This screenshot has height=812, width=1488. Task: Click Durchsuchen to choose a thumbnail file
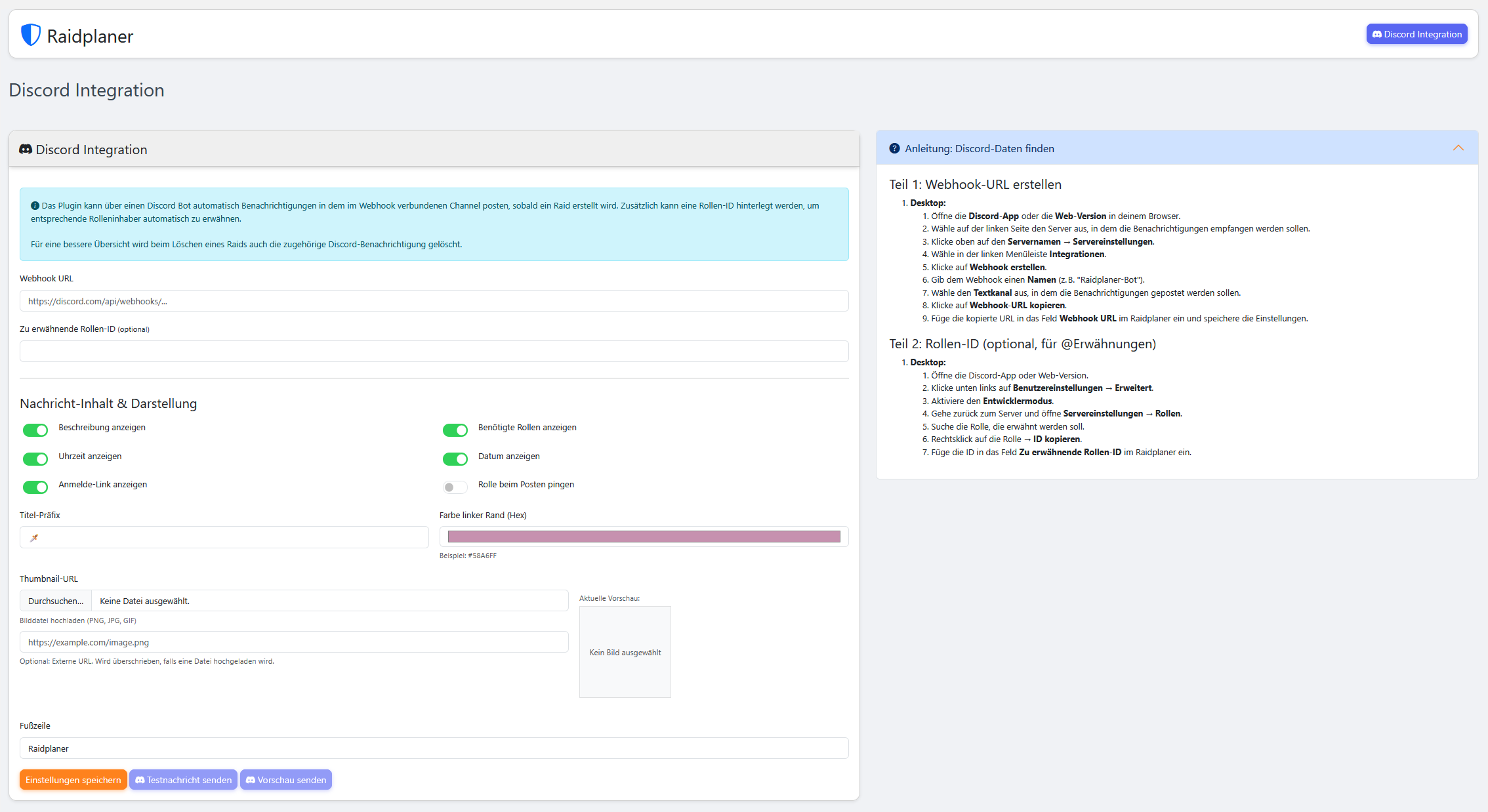(x=55, y=600)
